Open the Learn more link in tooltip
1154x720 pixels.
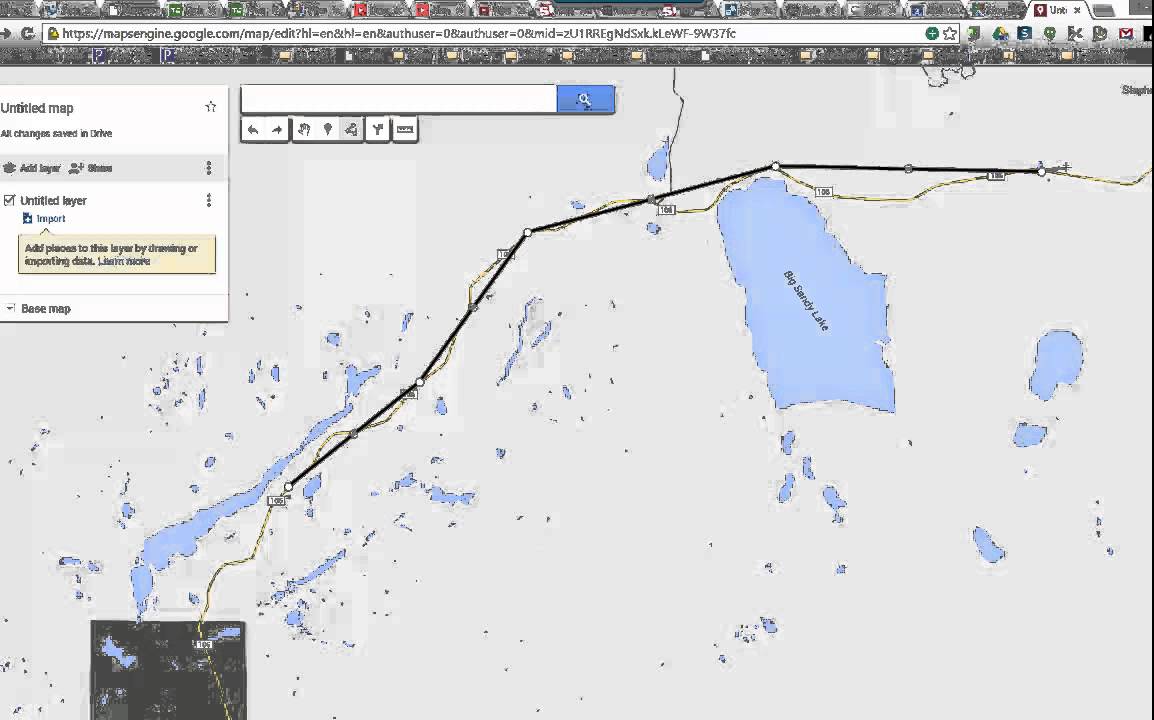[x=124, y=261]
